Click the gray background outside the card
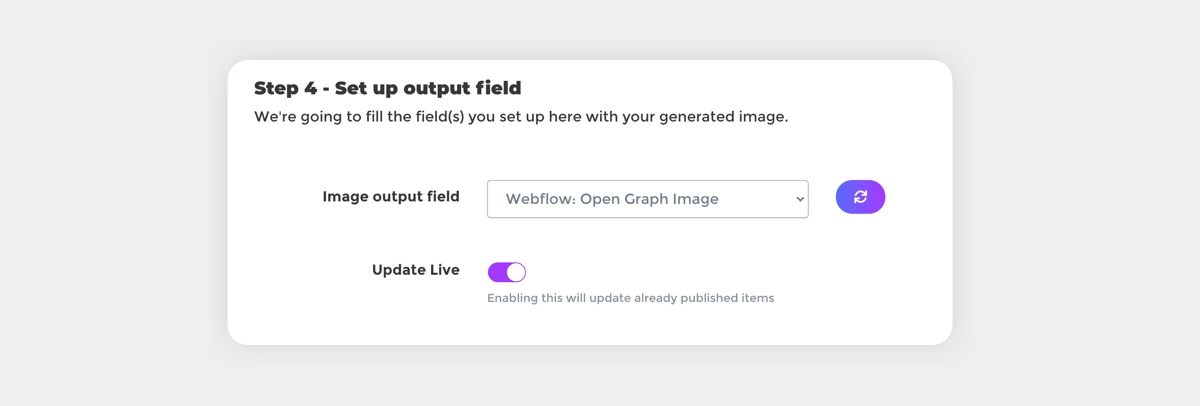 pos(100,200)
